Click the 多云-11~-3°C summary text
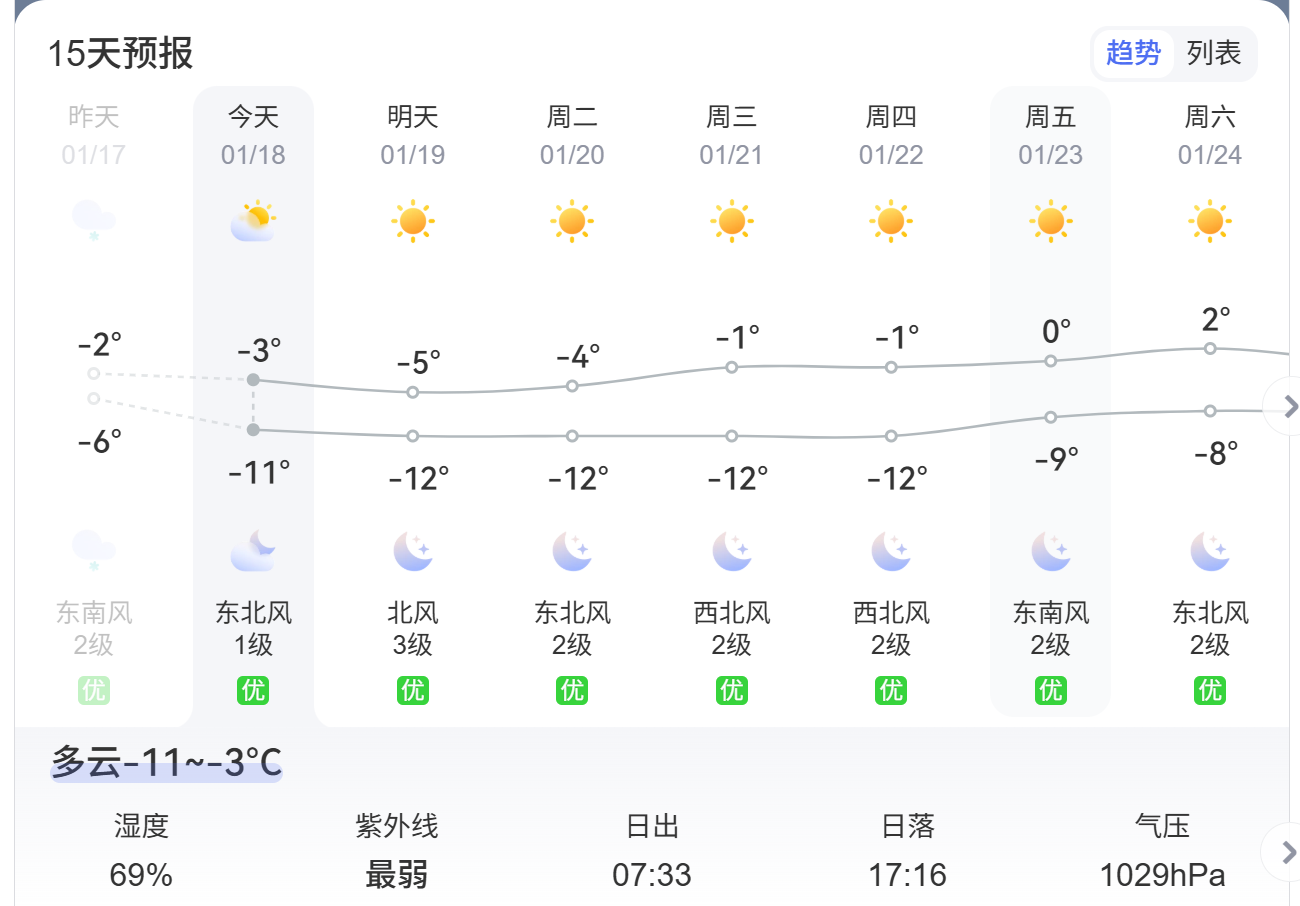The width and height of the screenshot is (1300, 906). click(x=166, y=763)
